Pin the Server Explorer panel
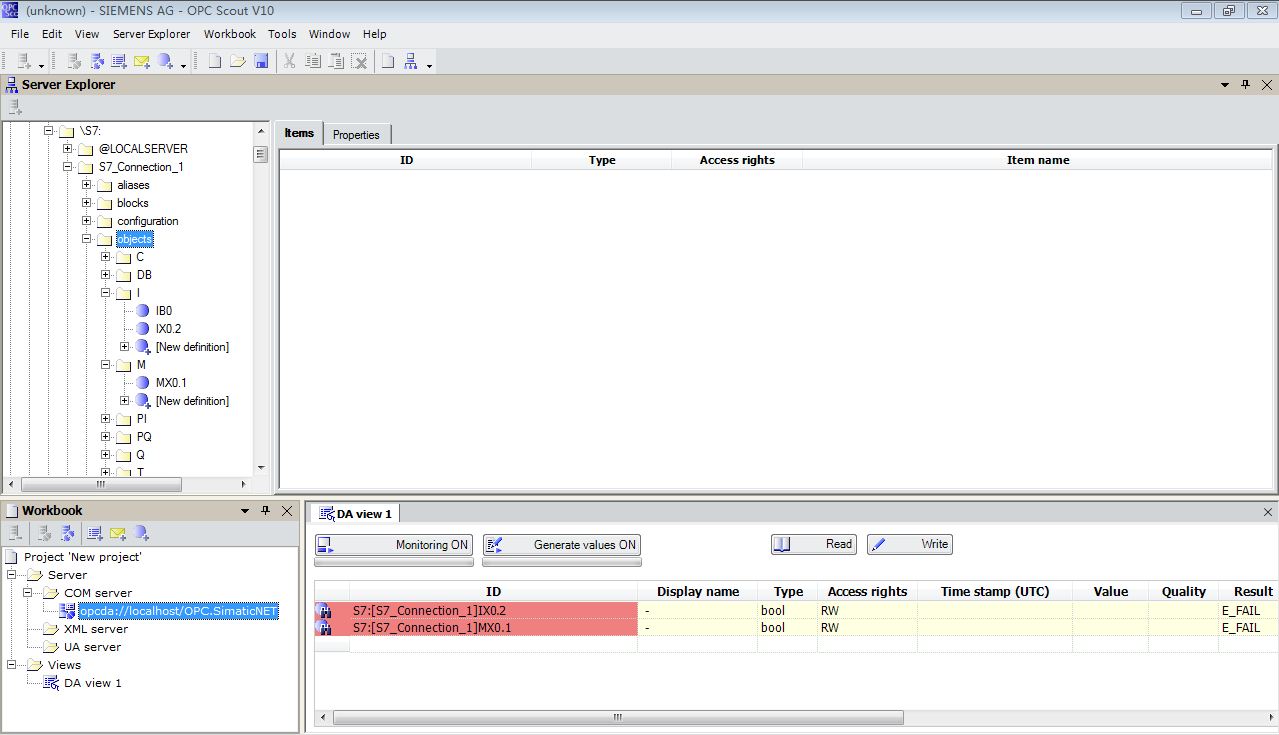The width and height of the screenshot is (1279, 735). tap(1245, 85)
